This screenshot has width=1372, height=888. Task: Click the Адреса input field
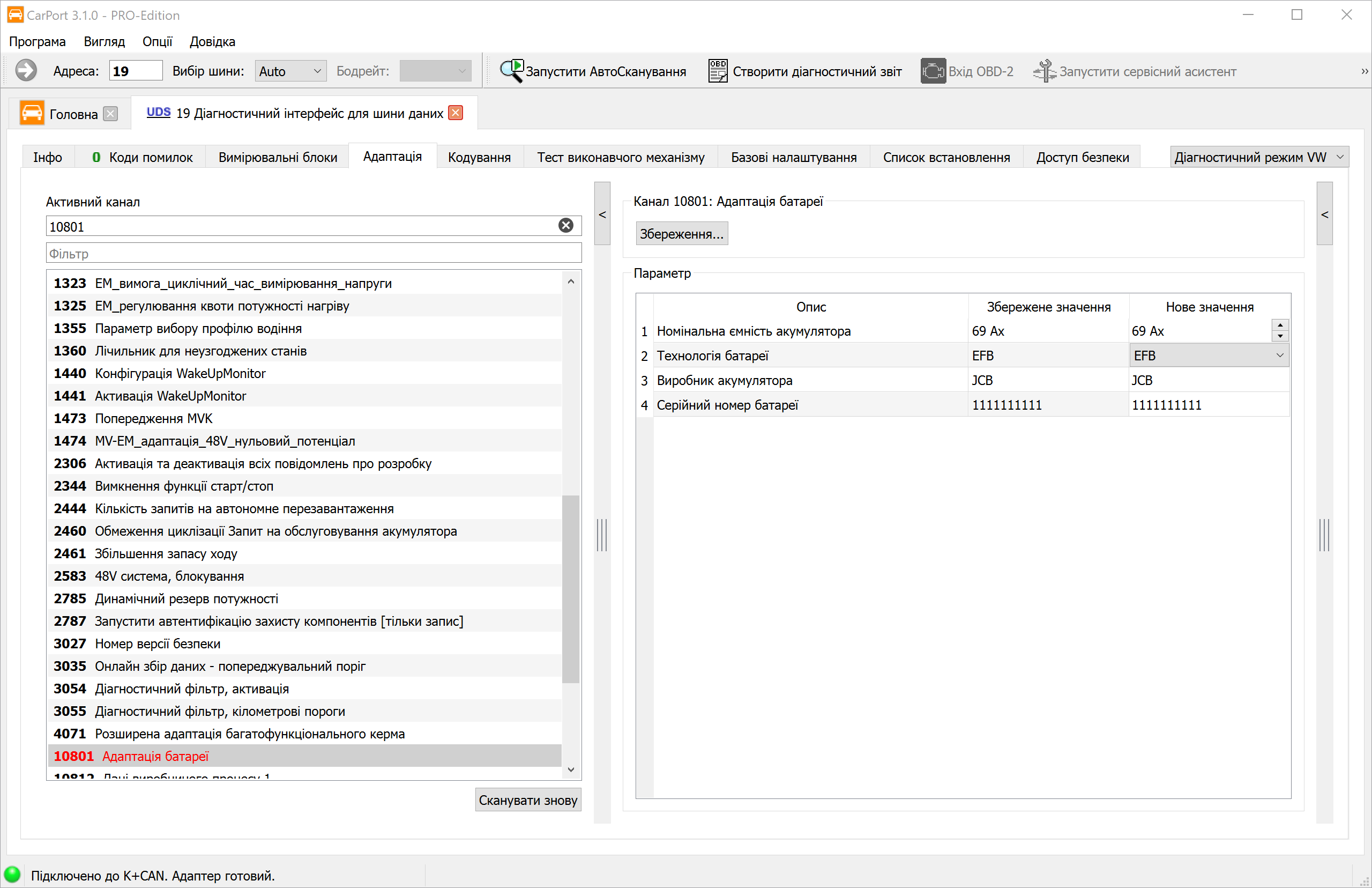point(136,71)
